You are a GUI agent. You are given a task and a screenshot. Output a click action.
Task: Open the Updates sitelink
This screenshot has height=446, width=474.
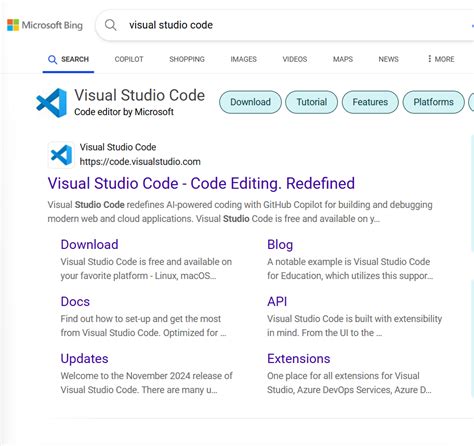[x=84, y=359]
